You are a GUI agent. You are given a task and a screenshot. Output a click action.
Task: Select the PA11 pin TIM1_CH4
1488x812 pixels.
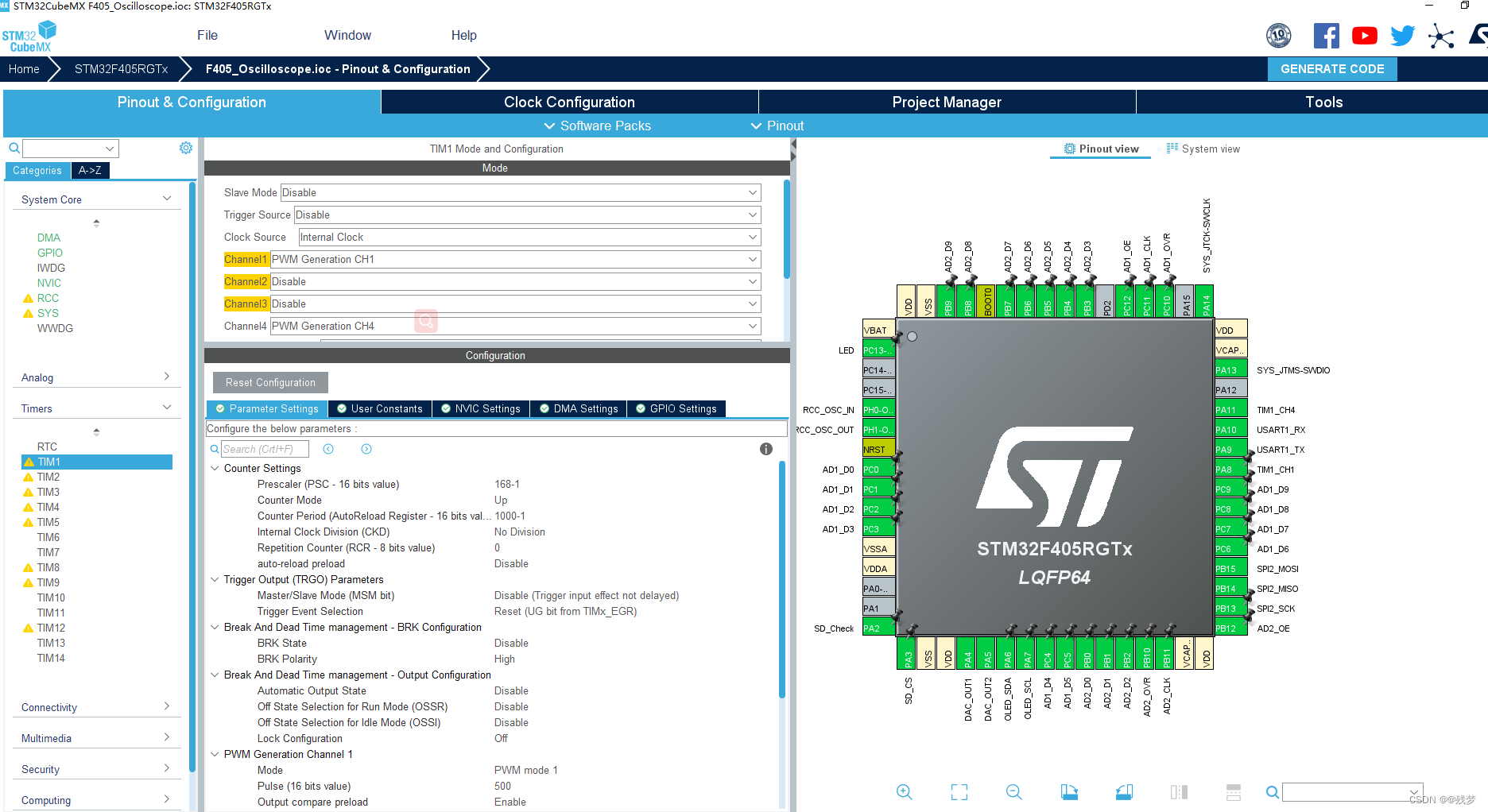click(x=1230, y=410)
